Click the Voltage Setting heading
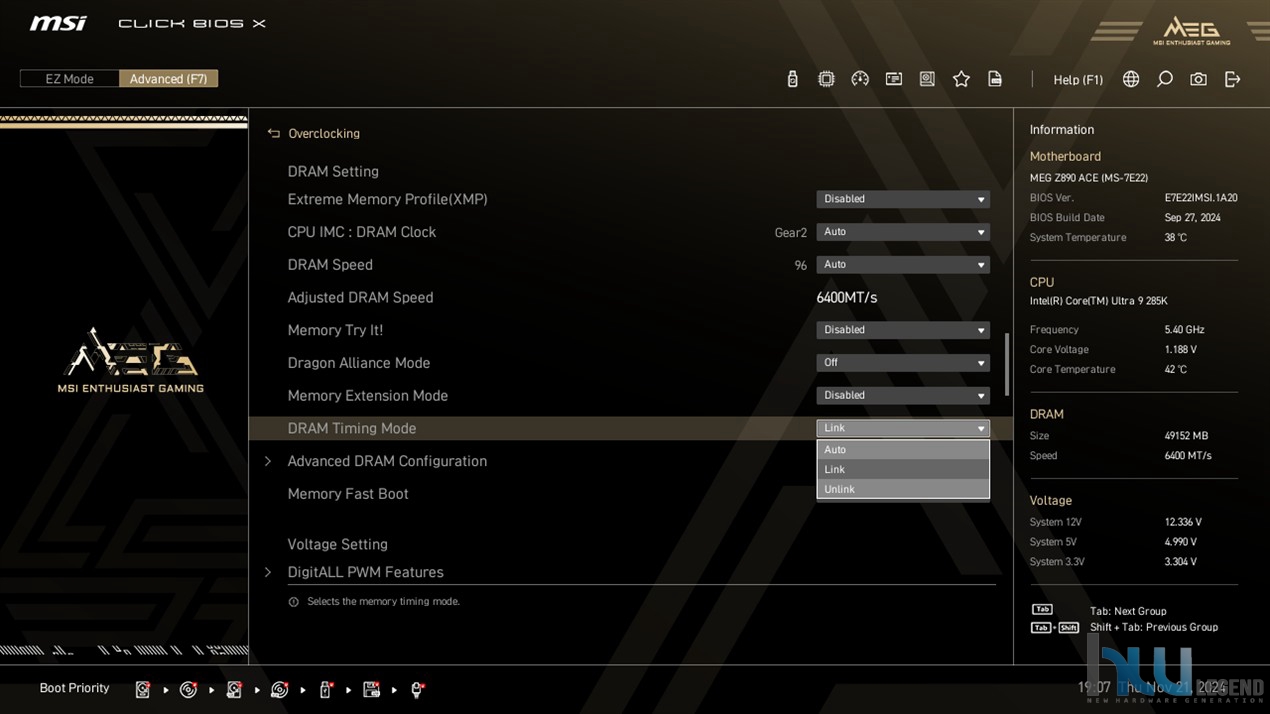Viewport: 1270px width, 714px height. pyautogui.click(x=337, y=545)
